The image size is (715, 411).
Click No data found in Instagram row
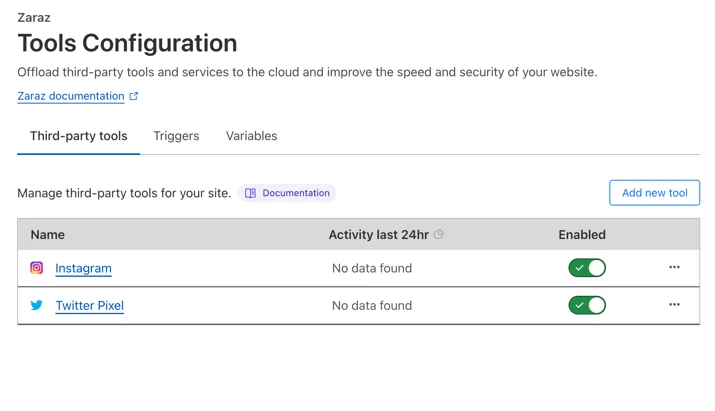tap(372, 268)
